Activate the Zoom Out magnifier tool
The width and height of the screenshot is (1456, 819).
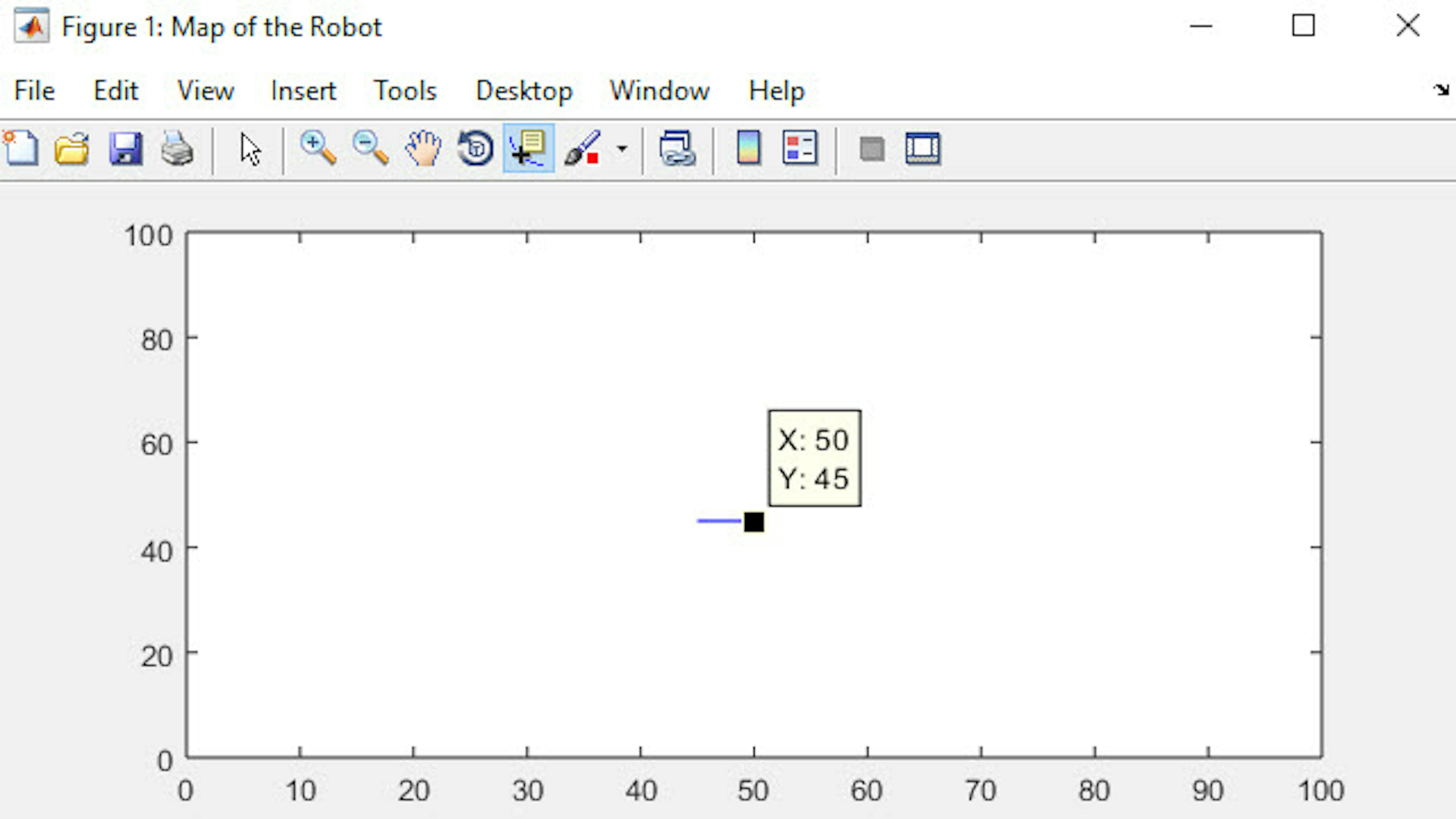pyautogui.click(x=370, y=148)
